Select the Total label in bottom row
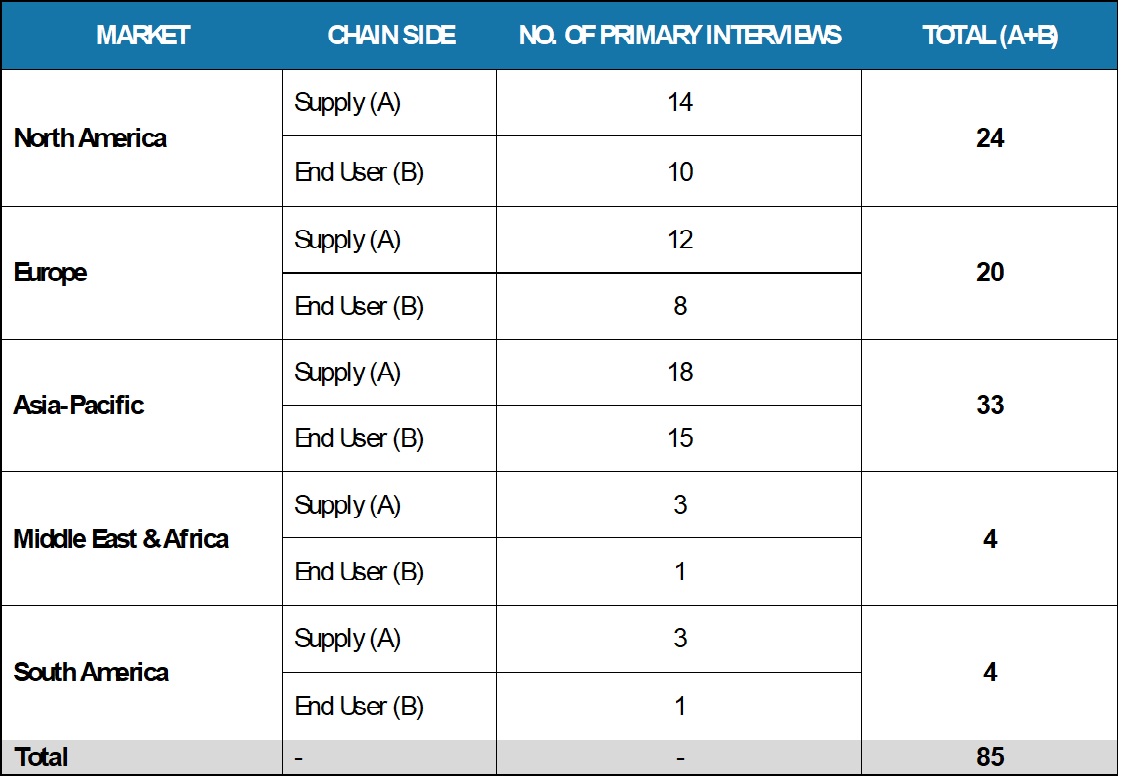1122x780 pixels. coord(41,757)
